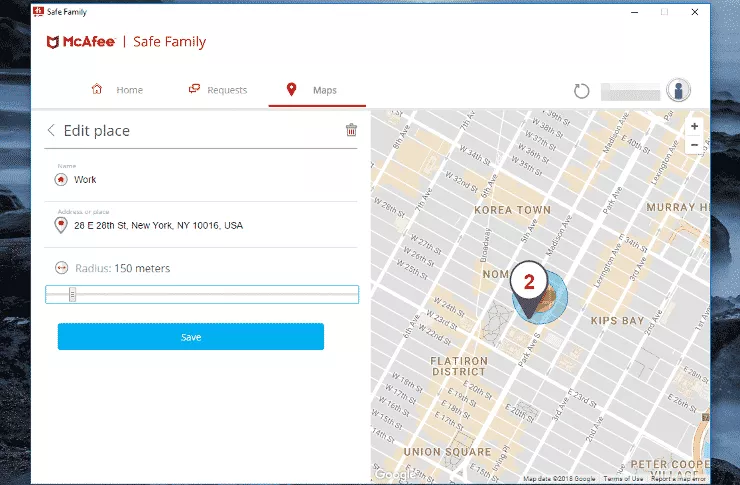The image size is (740, 485).
Task: Click the UNION SQUARE map label
Action: point(447,452)
